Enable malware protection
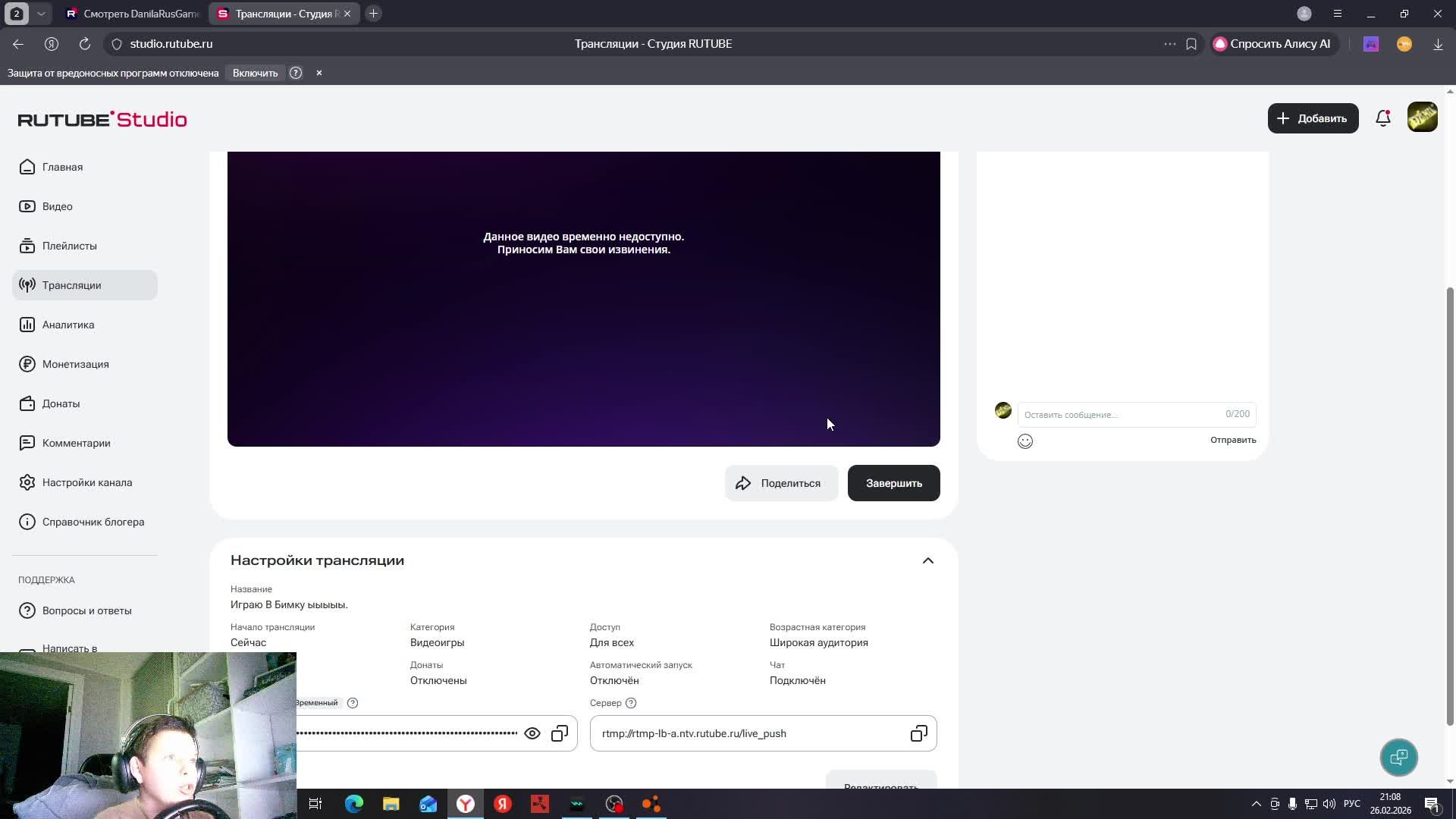 (255, 73)
